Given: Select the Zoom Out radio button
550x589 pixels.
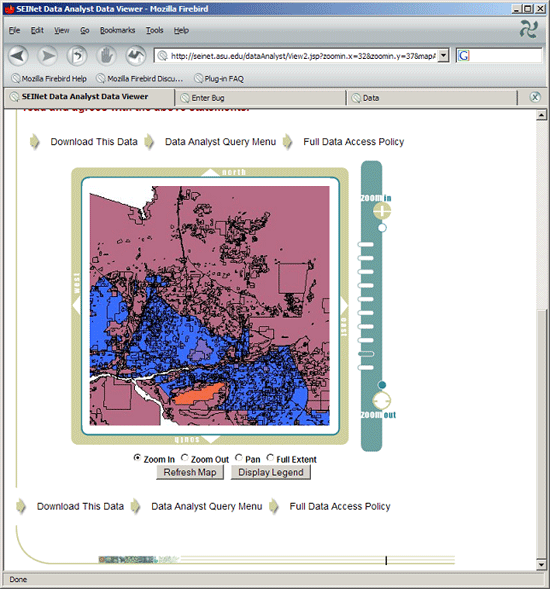Looking at the screenshot, I should coord(184,458).
